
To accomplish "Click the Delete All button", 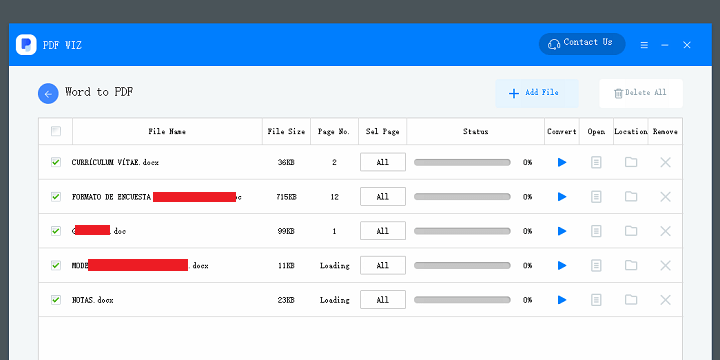I will pyautogui.click(x=641, y=93).
